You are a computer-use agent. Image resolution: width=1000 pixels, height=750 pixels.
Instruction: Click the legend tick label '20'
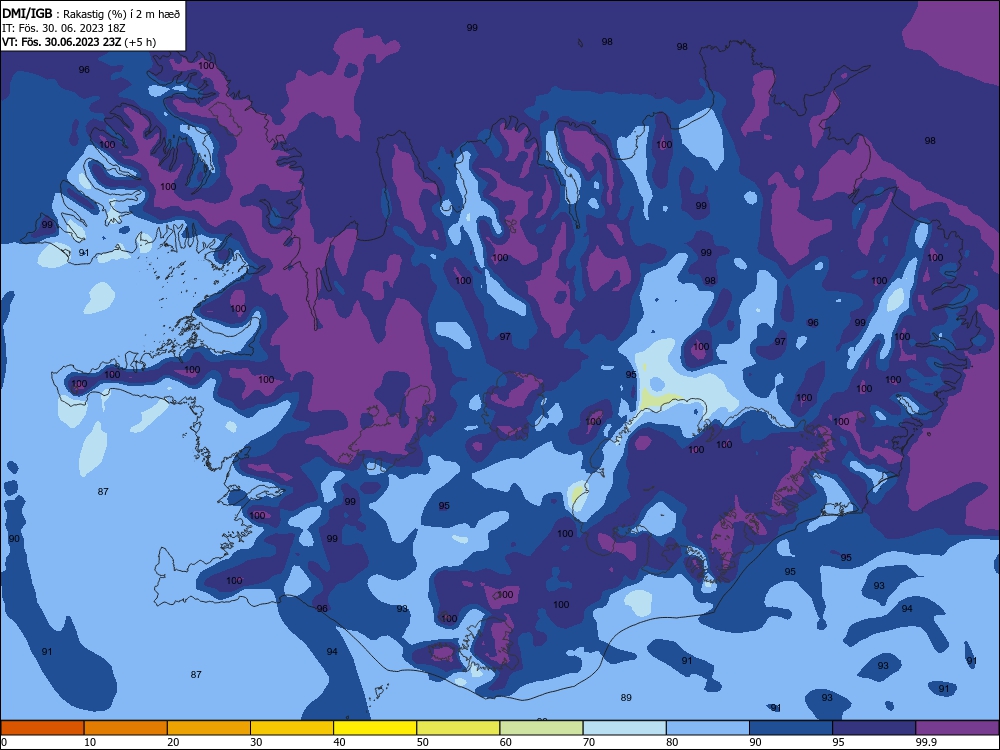(173, 742)
